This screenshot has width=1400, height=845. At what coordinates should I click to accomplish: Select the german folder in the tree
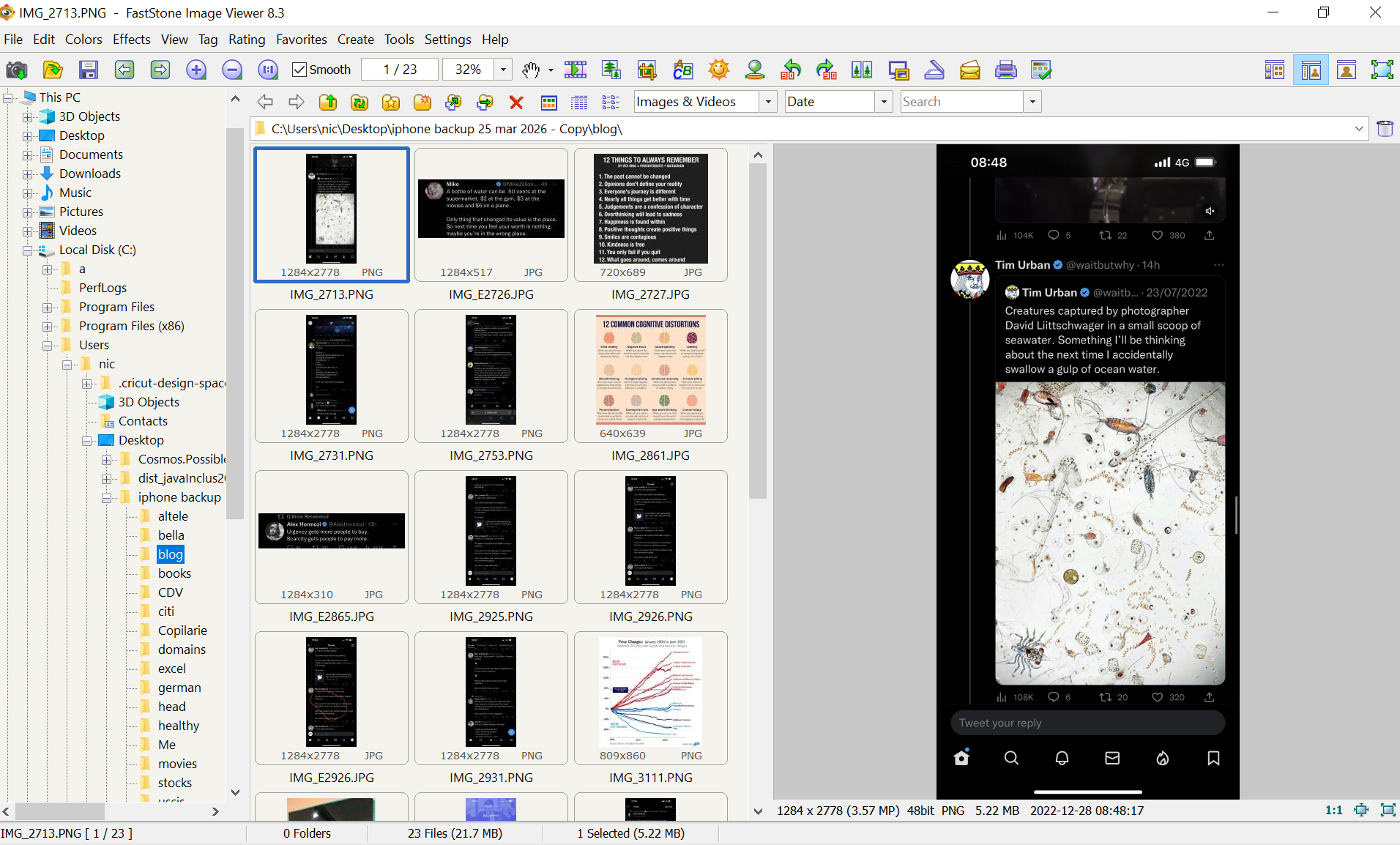pos(179,688)
